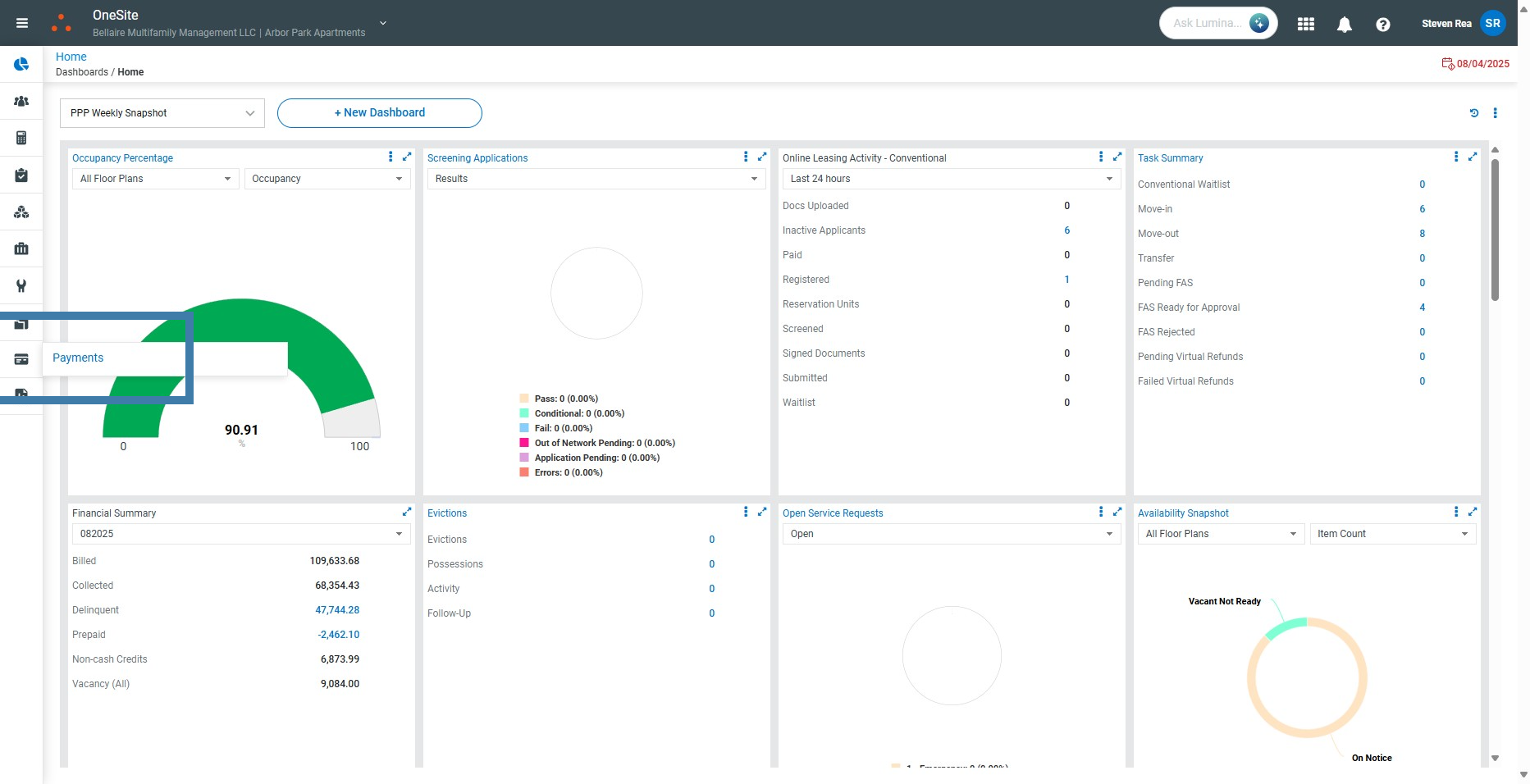Click the Move-out count 8
This screenshot has width=1530, height=784.
click(1423, 234)
